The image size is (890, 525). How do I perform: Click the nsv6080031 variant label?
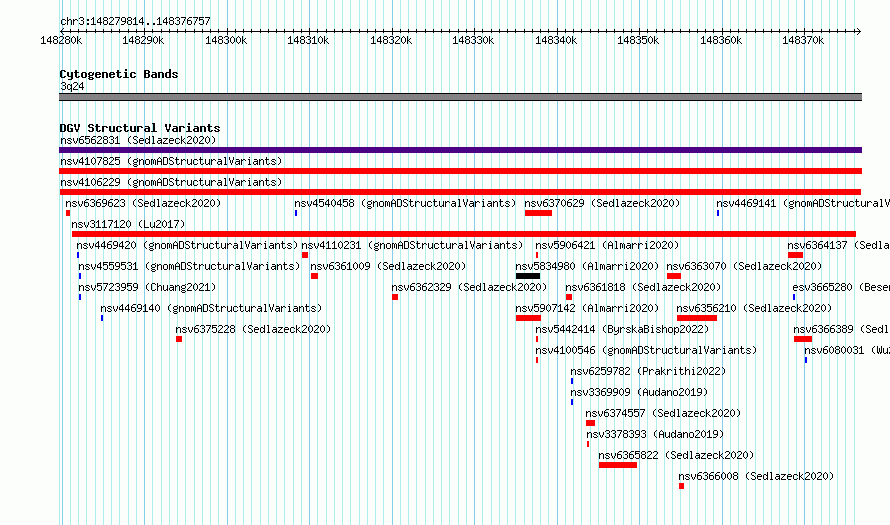(847, 350)
